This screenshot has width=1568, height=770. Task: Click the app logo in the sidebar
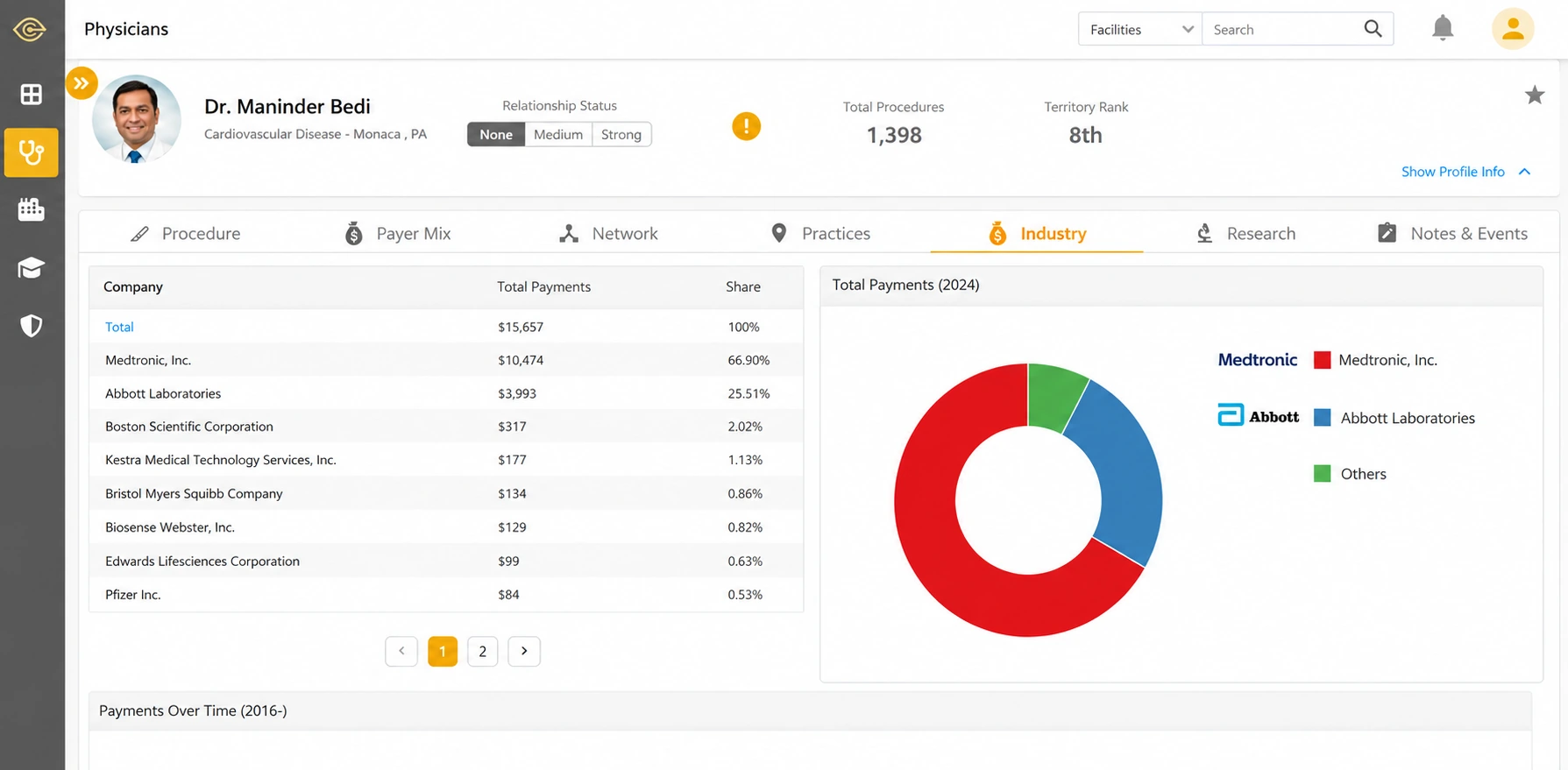click(30, 30)
